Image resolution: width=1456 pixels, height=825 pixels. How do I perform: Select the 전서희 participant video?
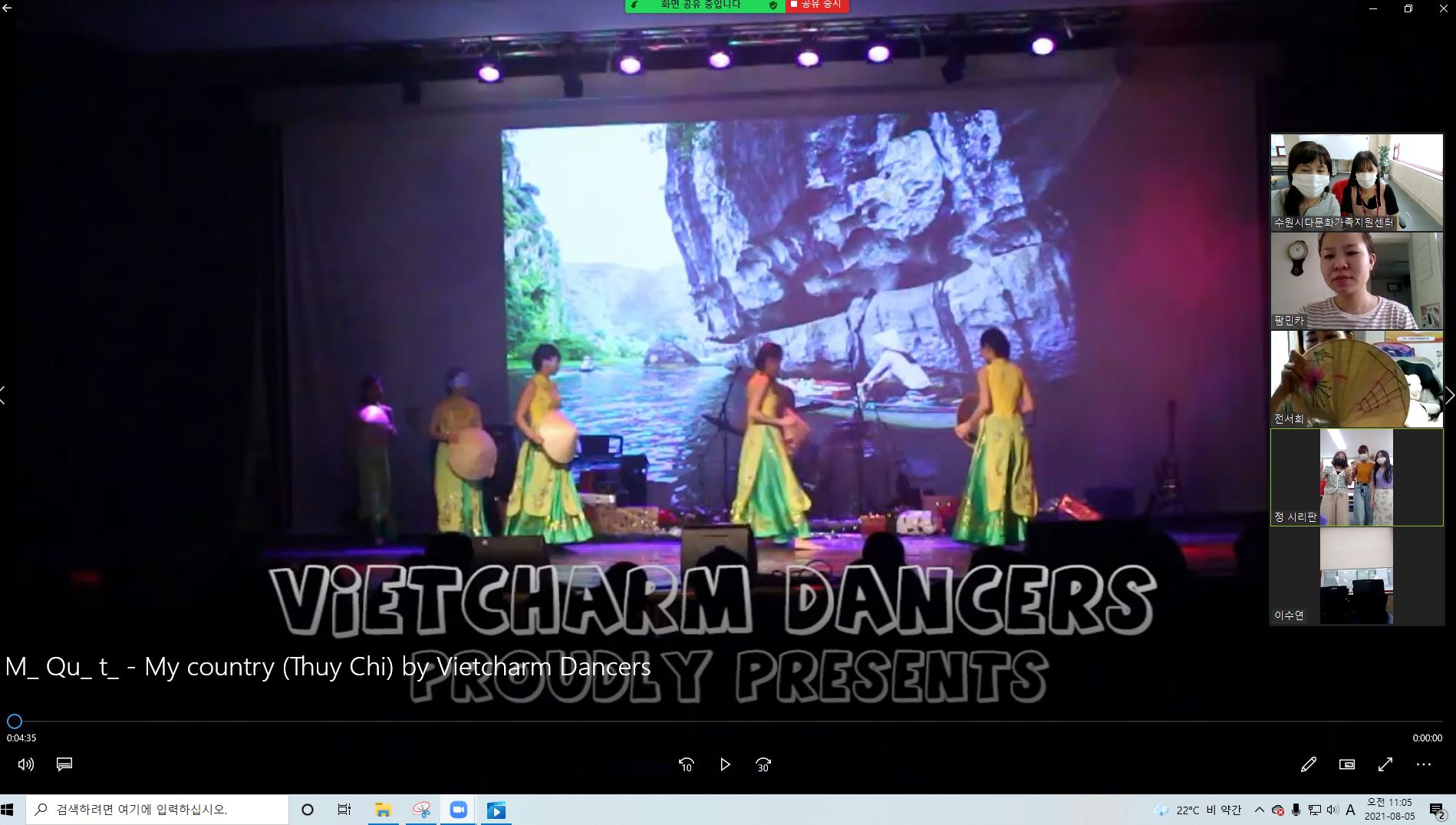click(x=1356, y=379)
